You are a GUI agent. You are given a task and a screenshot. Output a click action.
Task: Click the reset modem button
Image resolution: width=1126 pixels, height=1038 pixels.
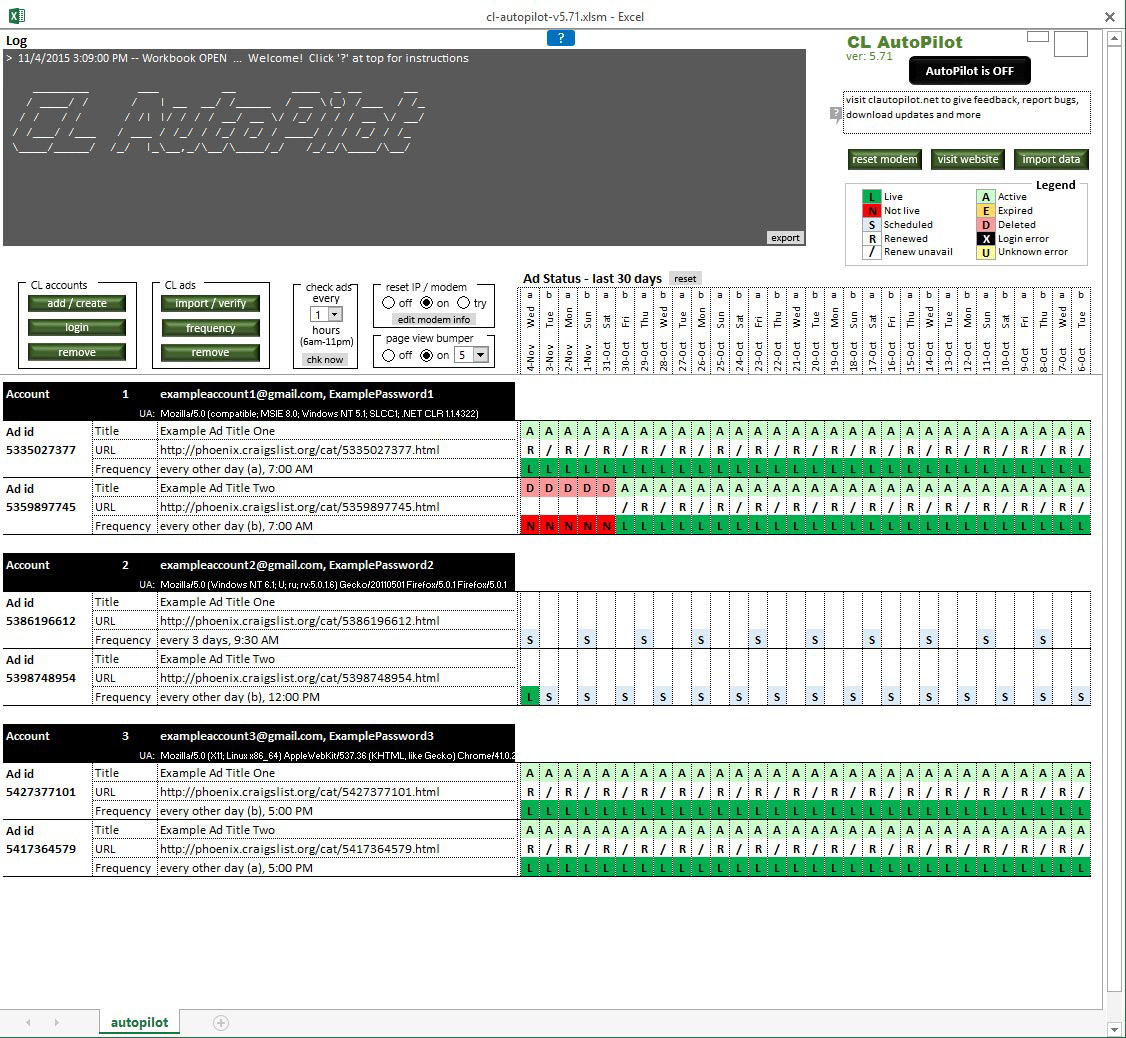(884, 159)
